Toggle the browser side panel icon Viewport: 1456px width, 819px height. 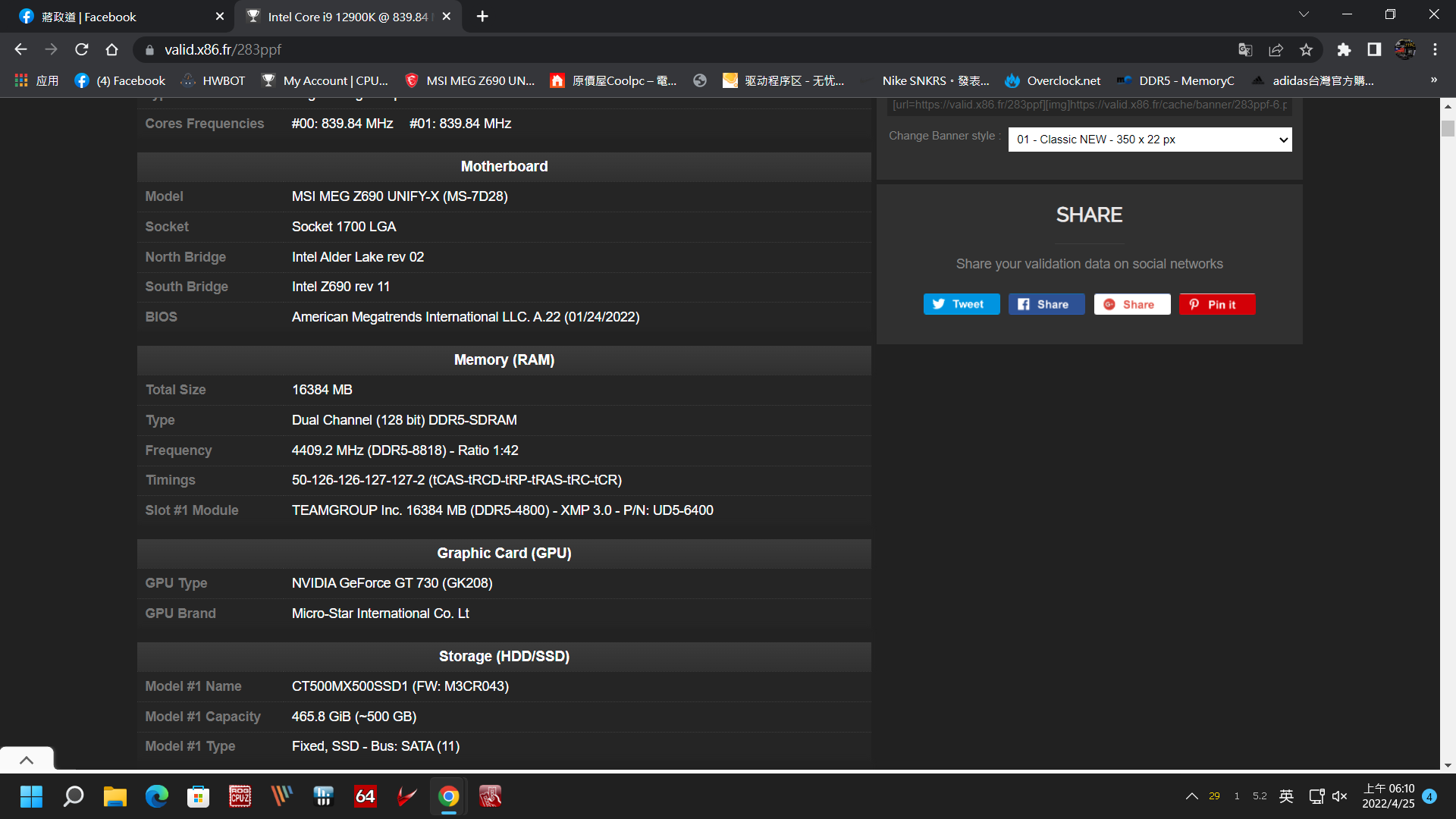point(1374,49)
